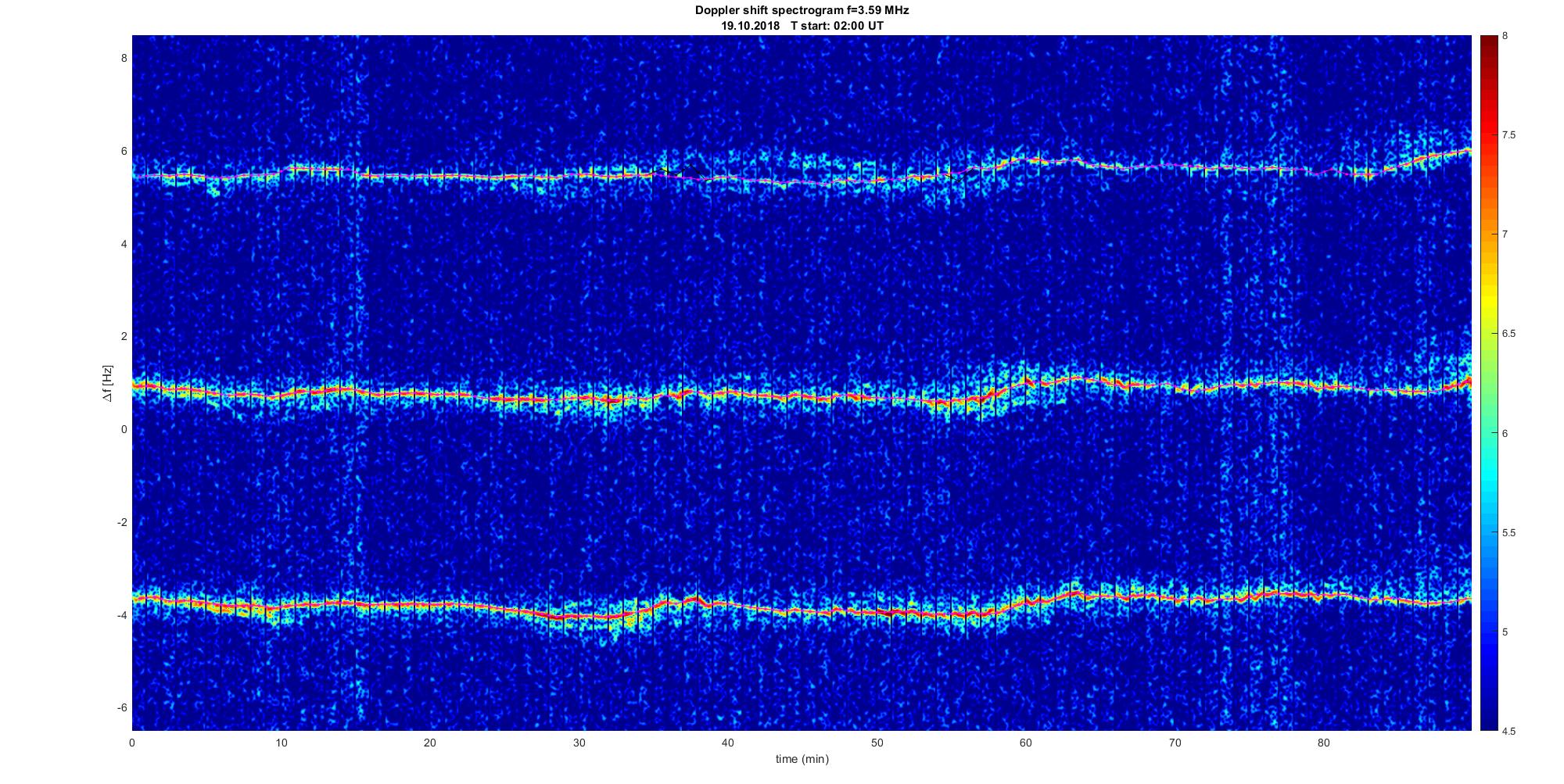Click the colorbar tick label "4.5"

(x=1508, y=732)
